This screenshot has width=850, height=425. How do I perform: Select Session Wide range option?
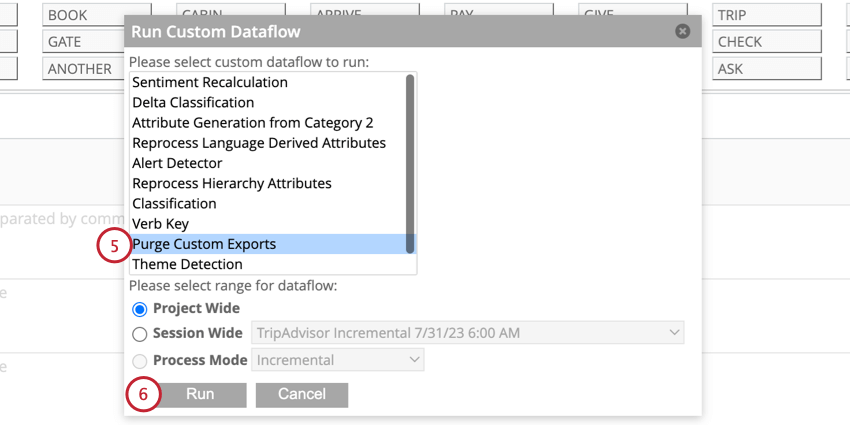[140, 334]
